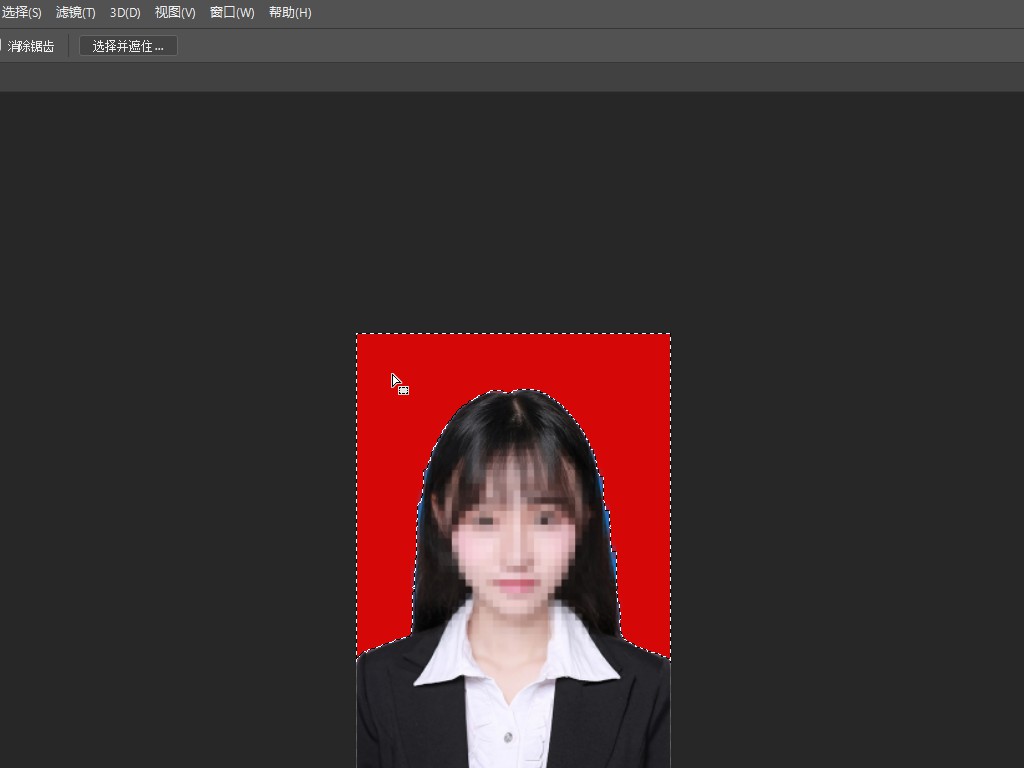Image resolution: width=1024 pixels, height=768 pixels.
Task: Open the 滤镜(T) filter menu
Action: point(75,13)
